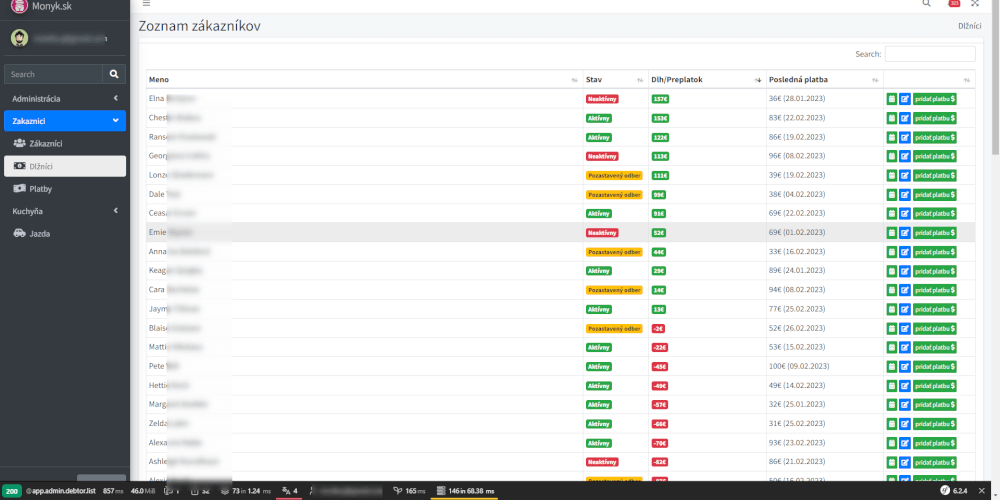The height and width of the screenshot is (500, 1000).
Task: Toggle sort on Posledná platba column
Action: coord(820,79)
